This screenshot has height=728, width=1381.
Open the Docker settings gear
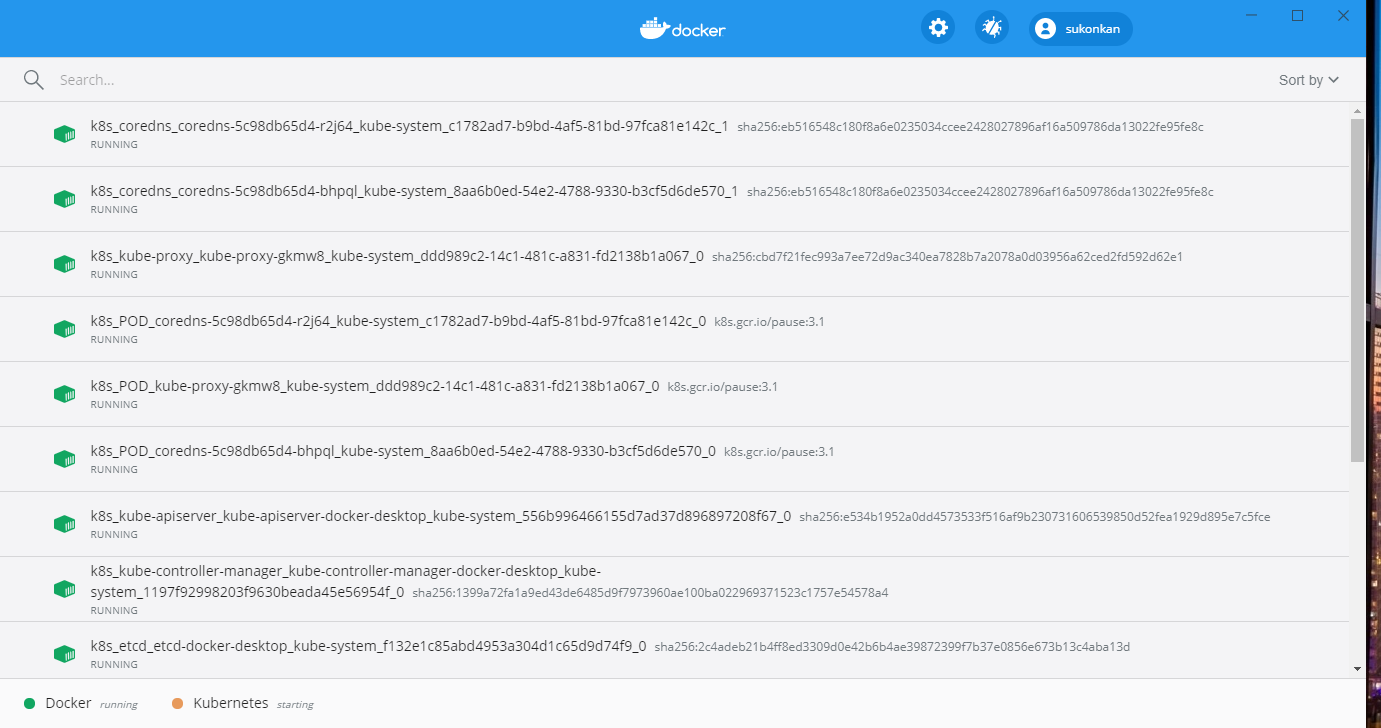[937, 28]
